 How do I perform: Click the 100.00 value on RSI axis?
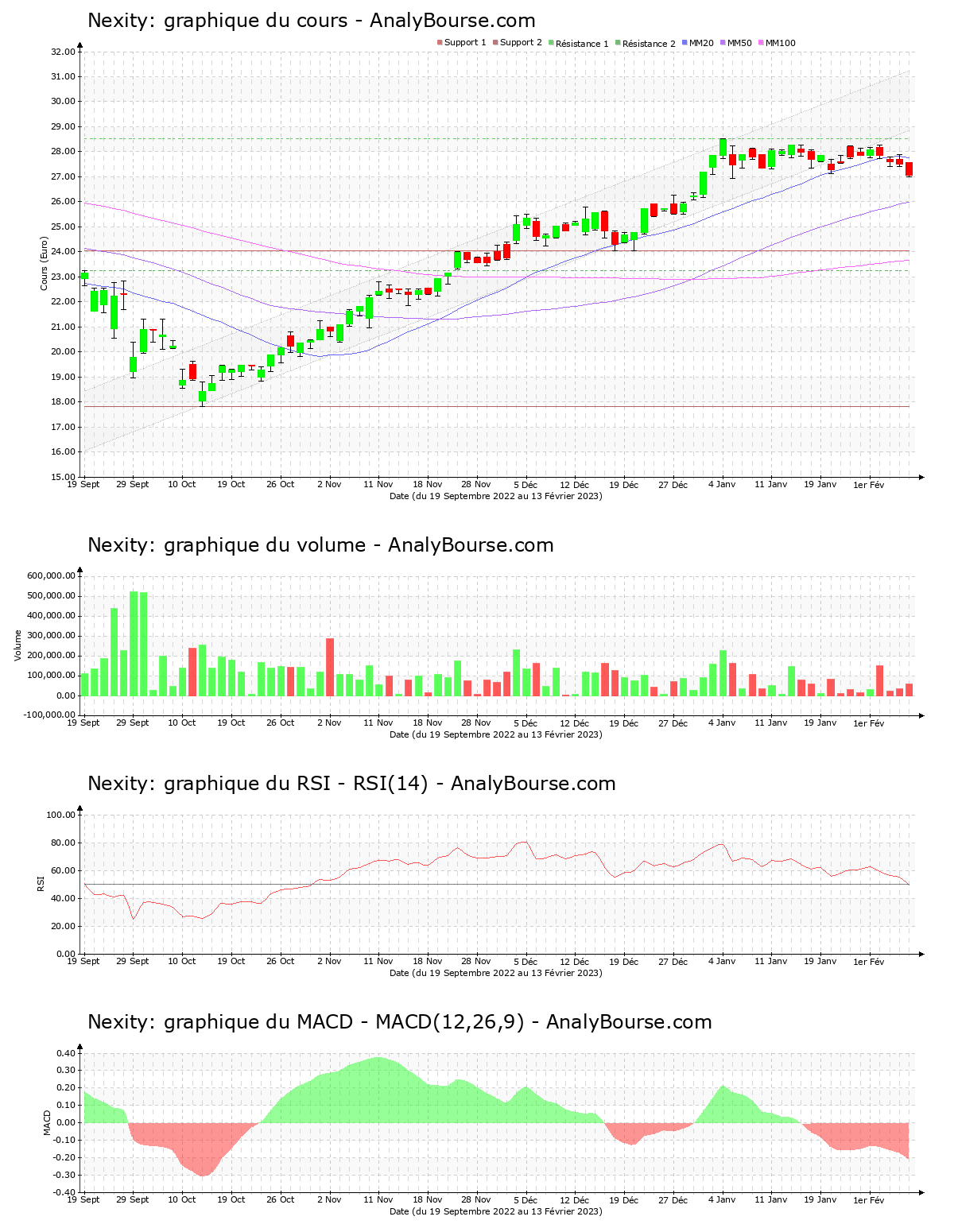[x=61, y=815]
